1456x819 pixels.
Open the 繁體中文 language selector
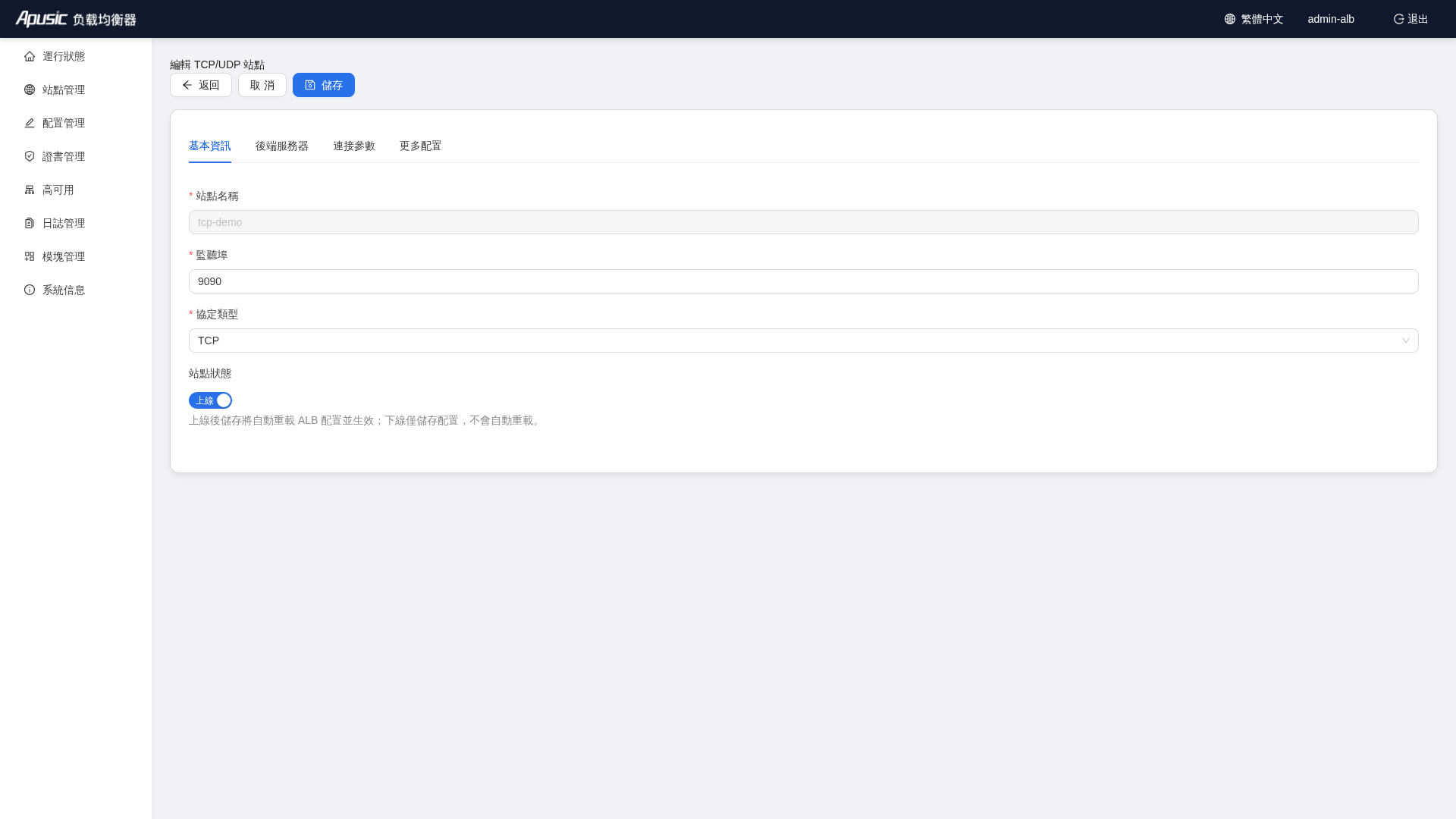click(1254, 19)
